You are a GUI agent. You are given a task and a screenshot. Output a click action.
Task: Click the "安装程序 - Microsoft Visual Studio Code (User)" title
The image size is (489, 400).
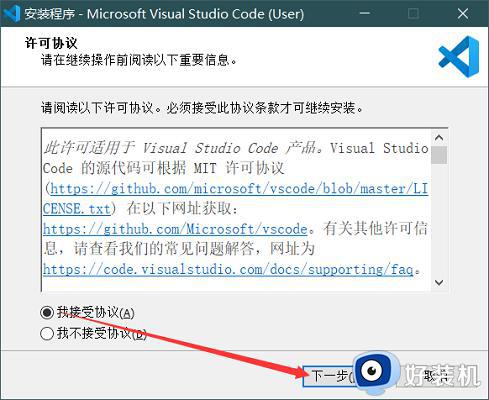164,14
